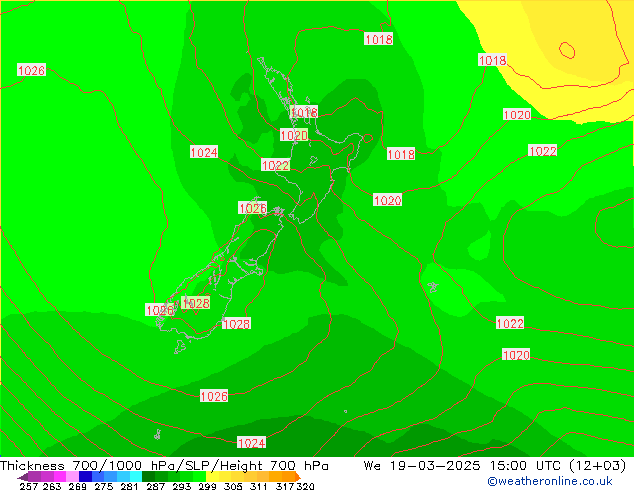
Task: Click the legend value 320
Action: 305,486
